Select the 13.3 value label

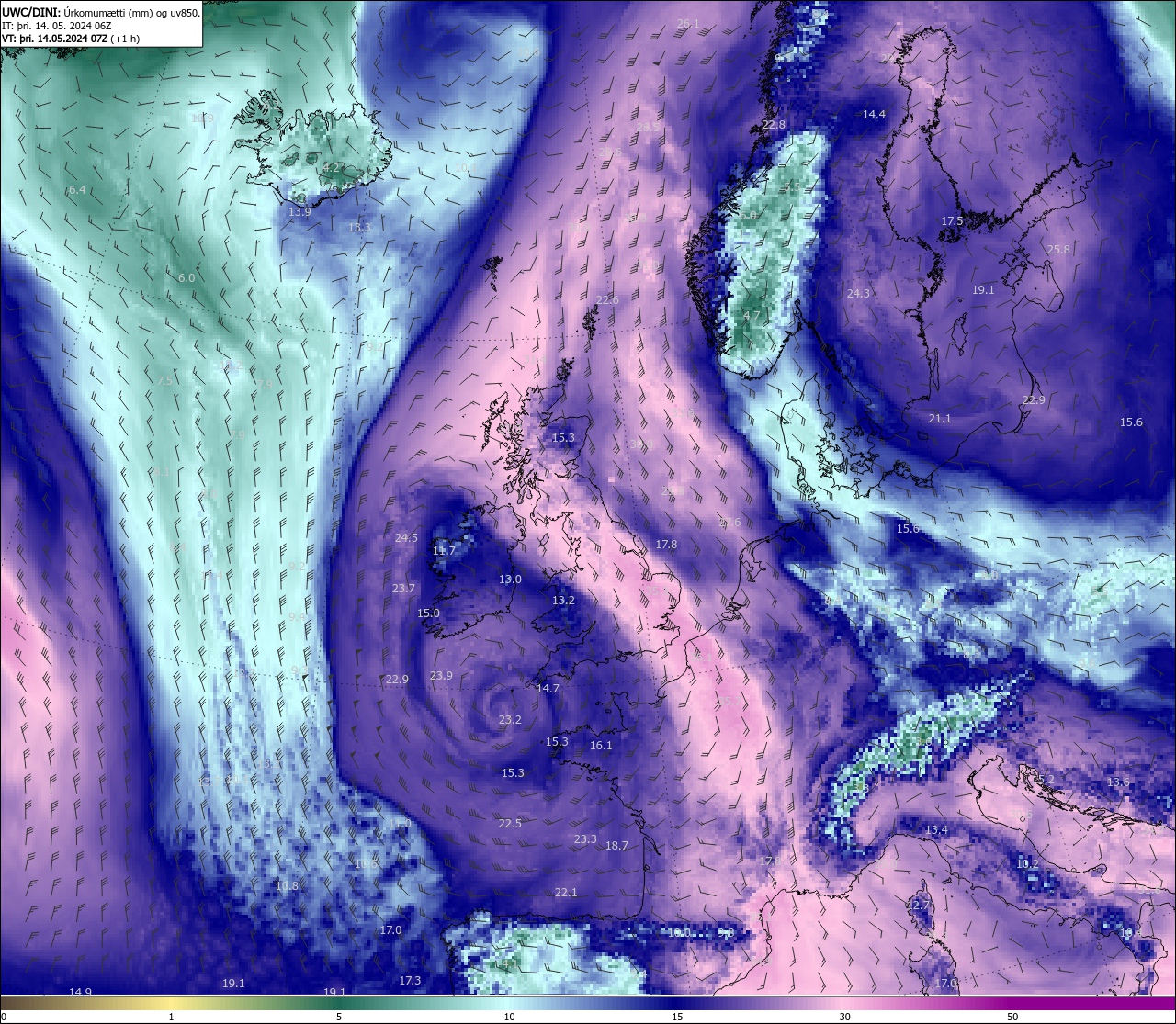pos(360,227)
